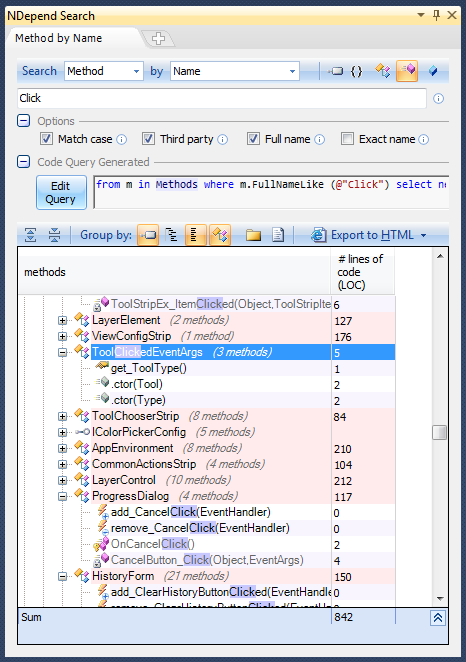Click the Internet Explorer export icon

pos(319,235)
